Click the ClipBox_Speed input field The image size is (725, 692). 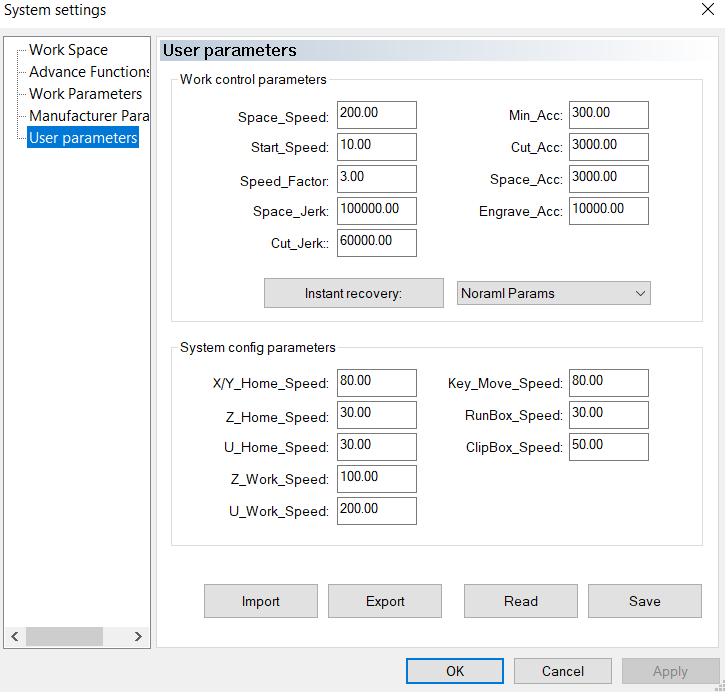coord(608,446)
